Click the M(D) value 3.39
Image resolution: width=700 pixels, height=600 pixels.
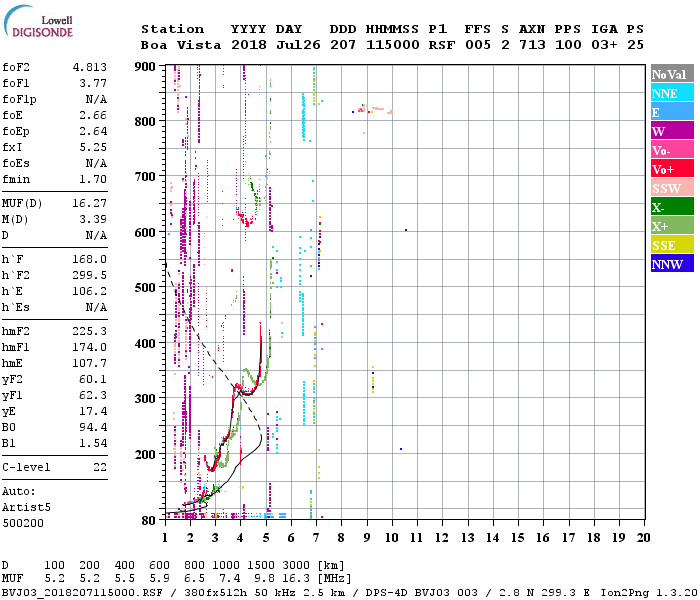93,219
